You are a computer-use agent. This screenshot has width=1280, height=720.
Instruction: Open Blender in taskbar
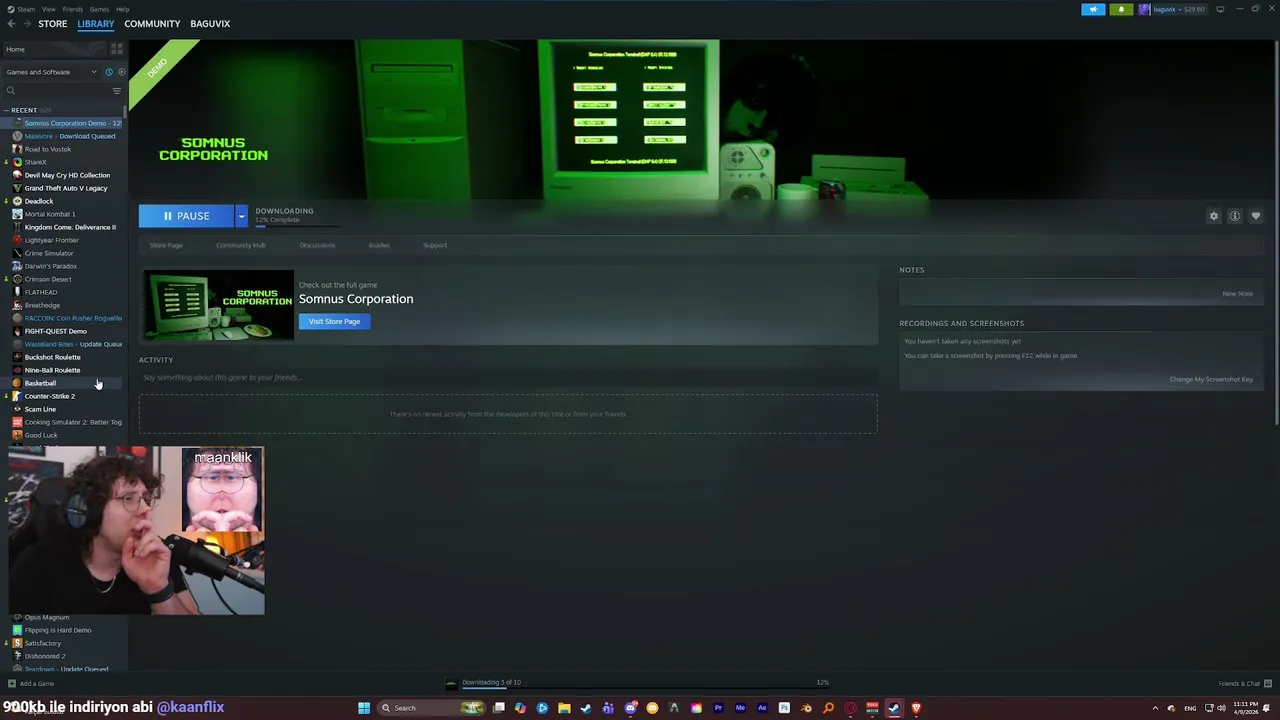(806, 708)
